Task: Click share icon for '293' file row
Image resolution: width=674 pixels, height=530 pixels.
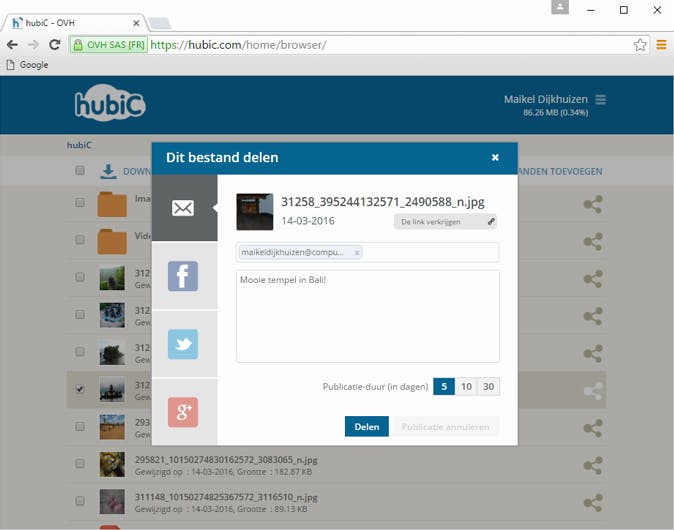Action: [593, 428]
